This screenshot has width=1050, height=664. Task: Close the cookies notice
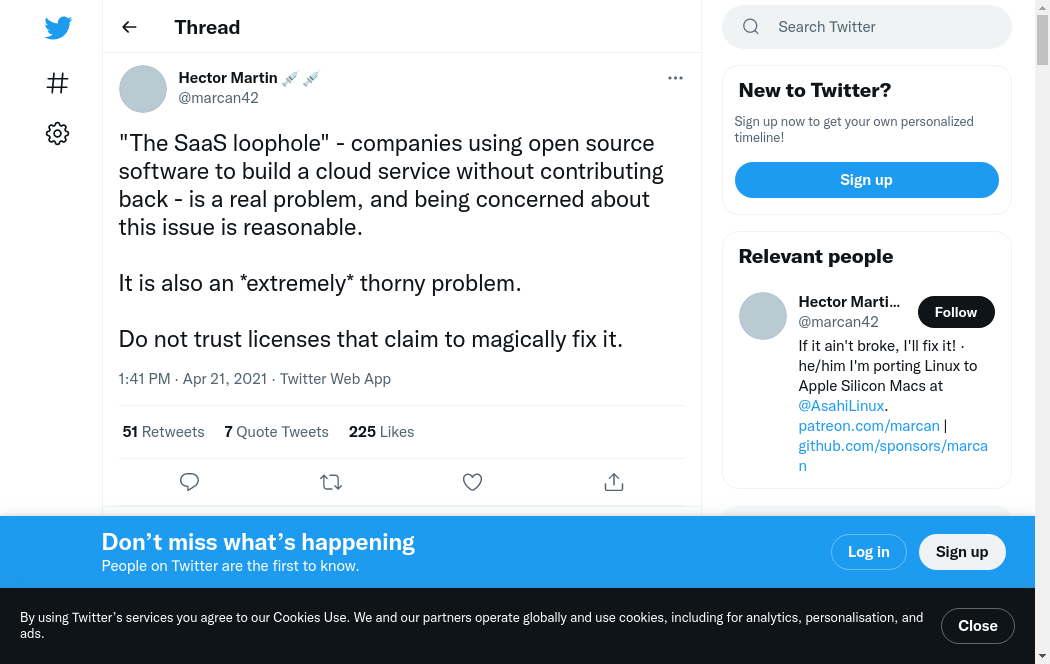[977, 626]
